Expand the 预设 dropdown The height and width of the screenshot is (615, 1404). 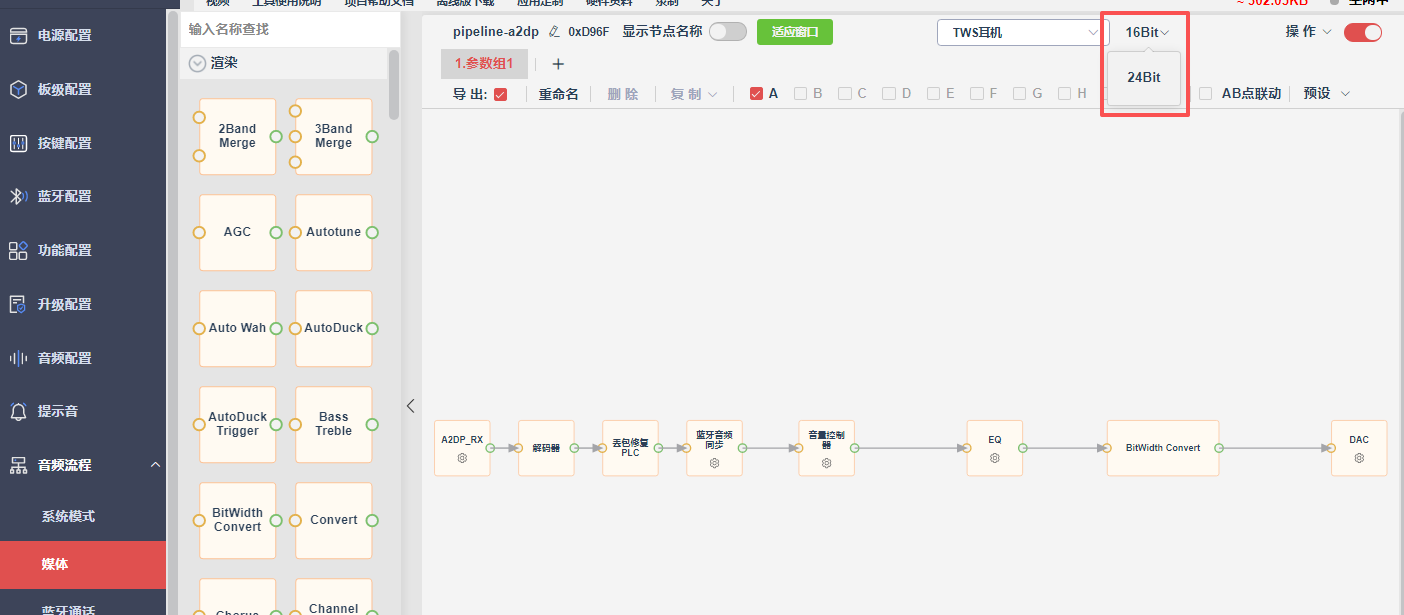pyautogui.click(x=1327, y=94)
